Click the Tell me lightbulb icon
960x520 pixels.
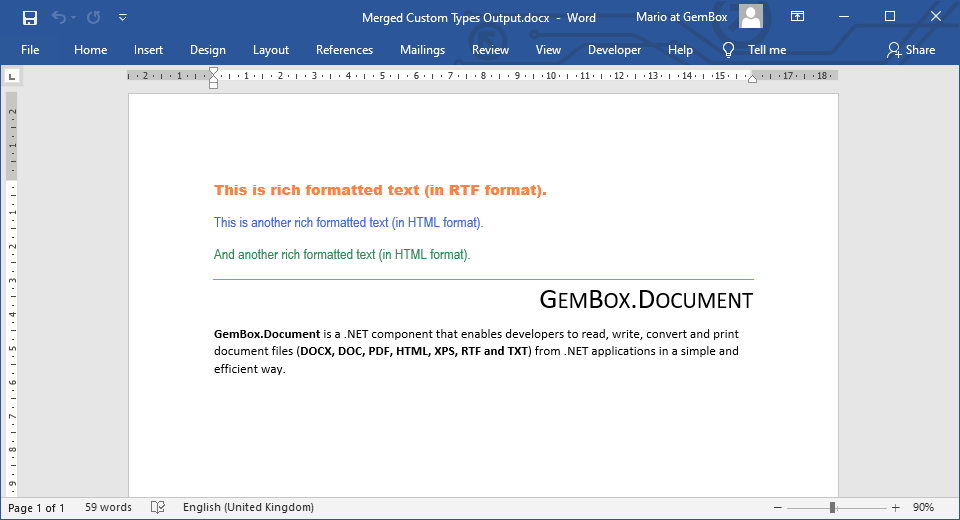coord(729,50)
